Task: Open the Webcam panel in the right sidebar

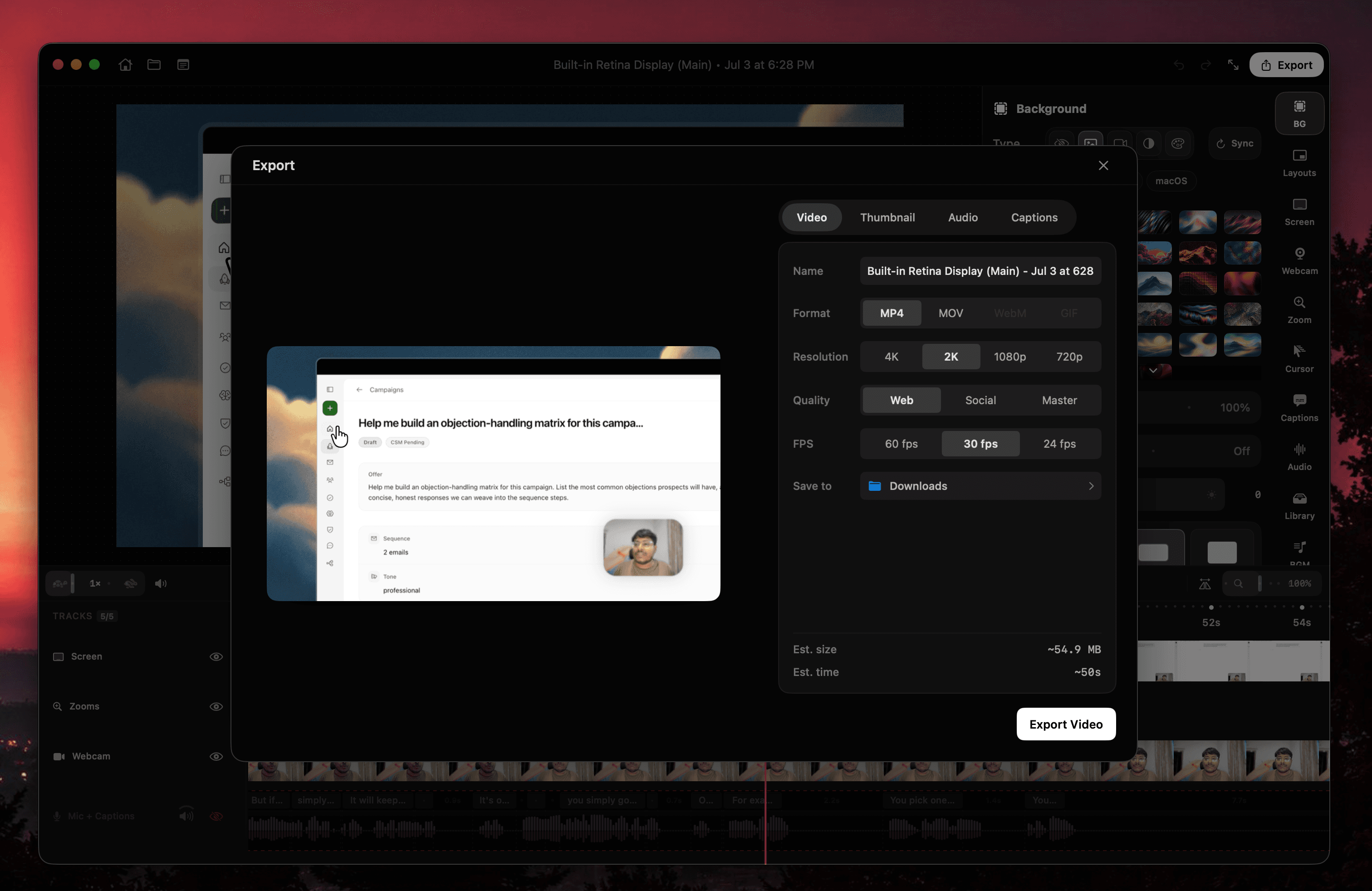Action: pos(1299,261)
